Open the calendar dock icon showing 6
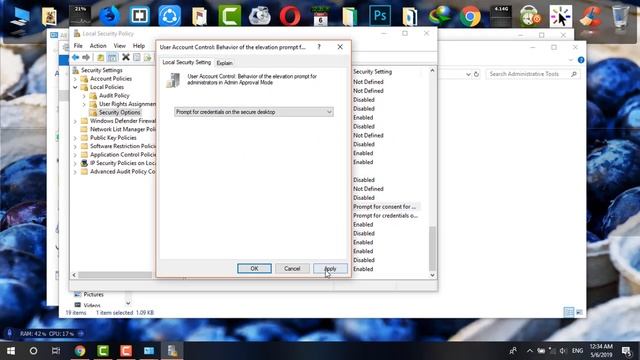640x360 pixels. 320,16
